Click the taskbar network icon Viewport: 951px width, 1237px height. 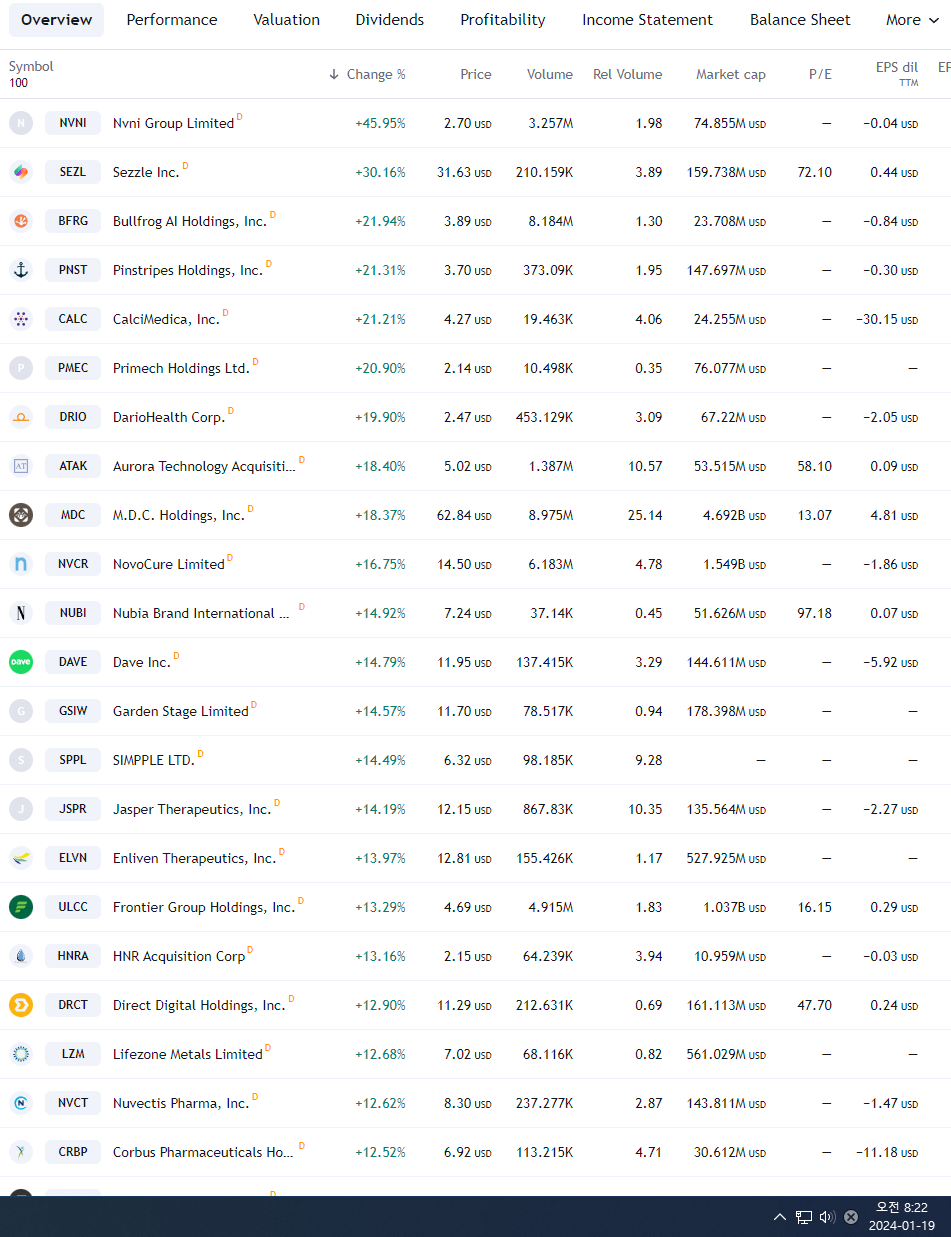(804, 1217)
